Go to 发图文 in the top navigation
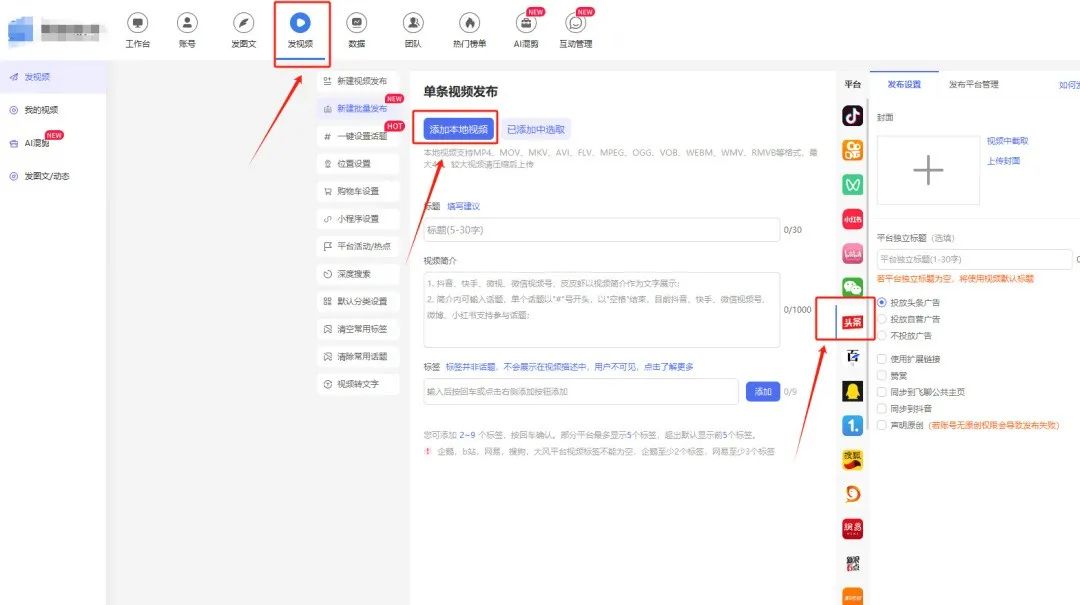The width and height of the screenshot is (1080, 605). tap(243, 30)
